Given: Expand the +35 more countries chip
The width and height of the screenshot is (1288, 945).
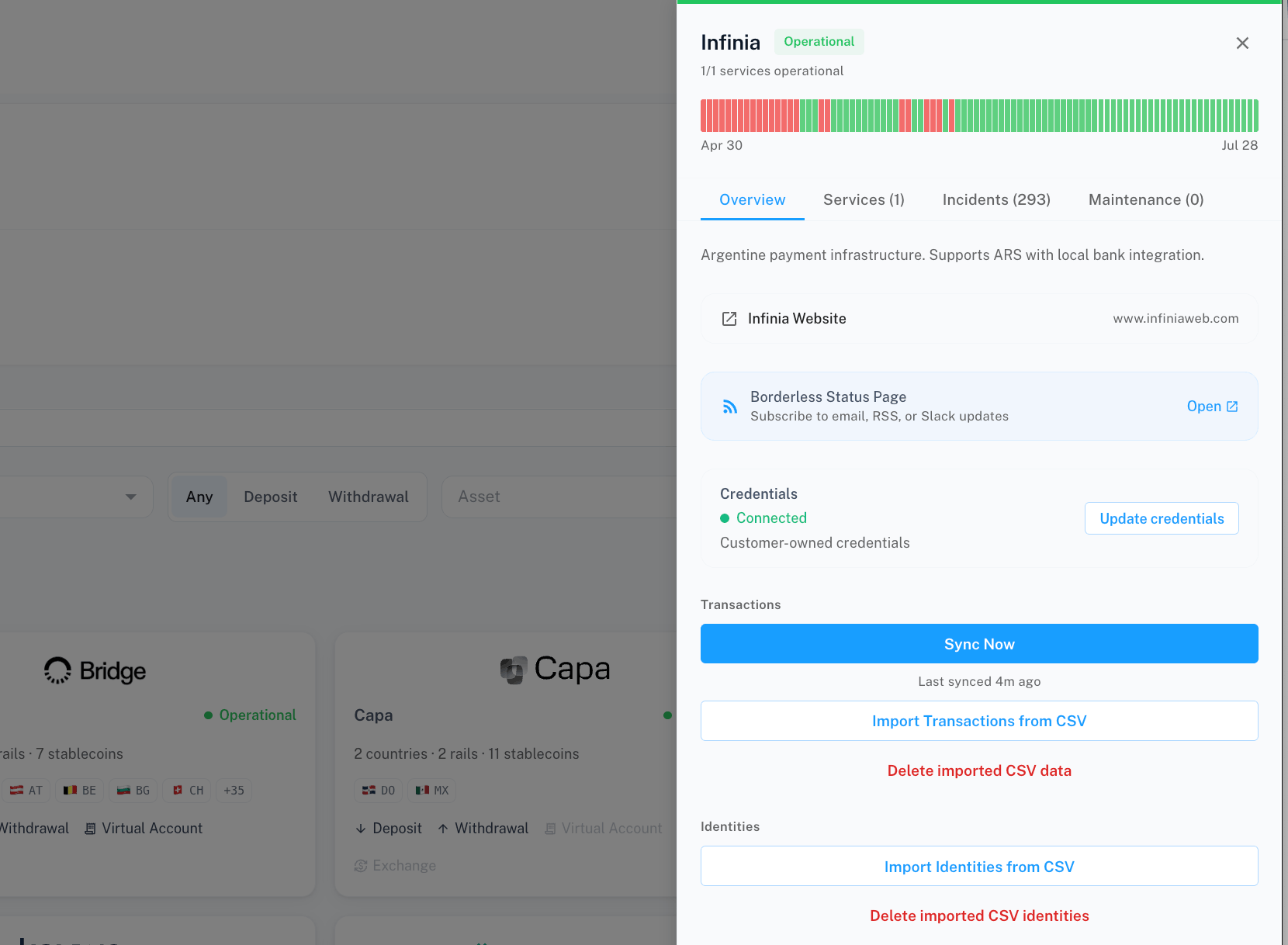Looking at the screenshot, I should (234, 791).
